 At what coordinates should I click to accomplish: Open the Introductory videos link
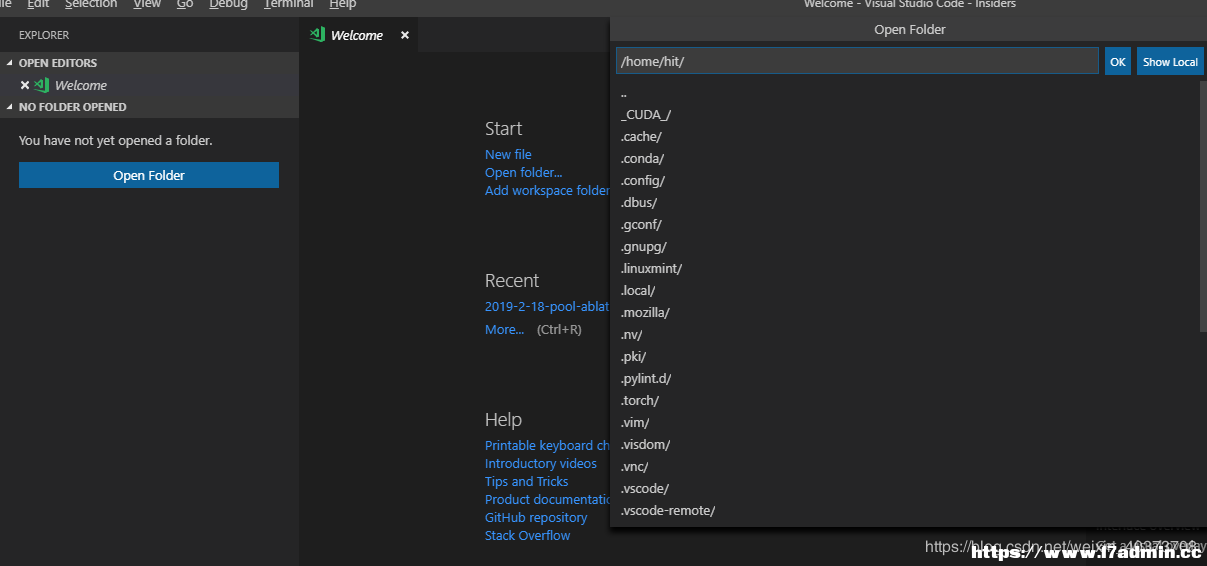point(541,463)
